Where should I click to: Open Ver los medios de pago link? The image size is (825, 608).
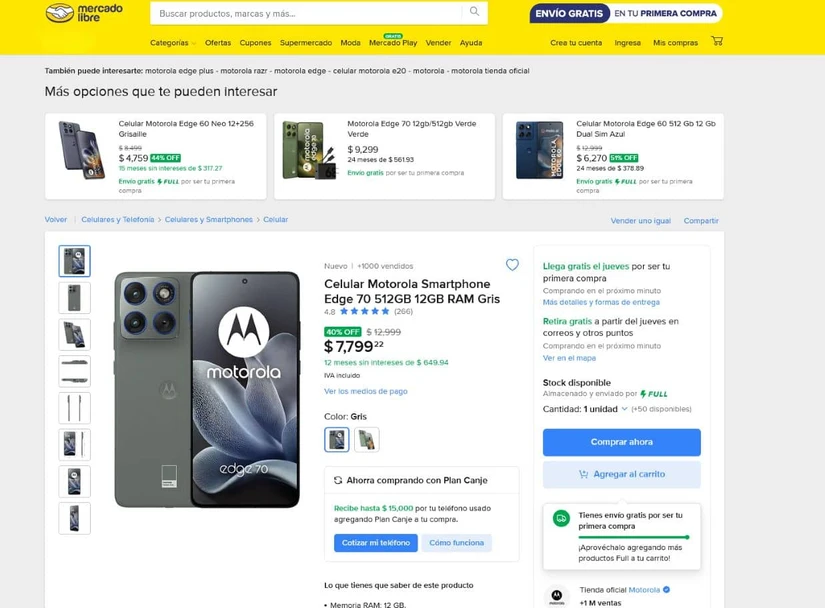pyautogui.click(x=366, y=391)
